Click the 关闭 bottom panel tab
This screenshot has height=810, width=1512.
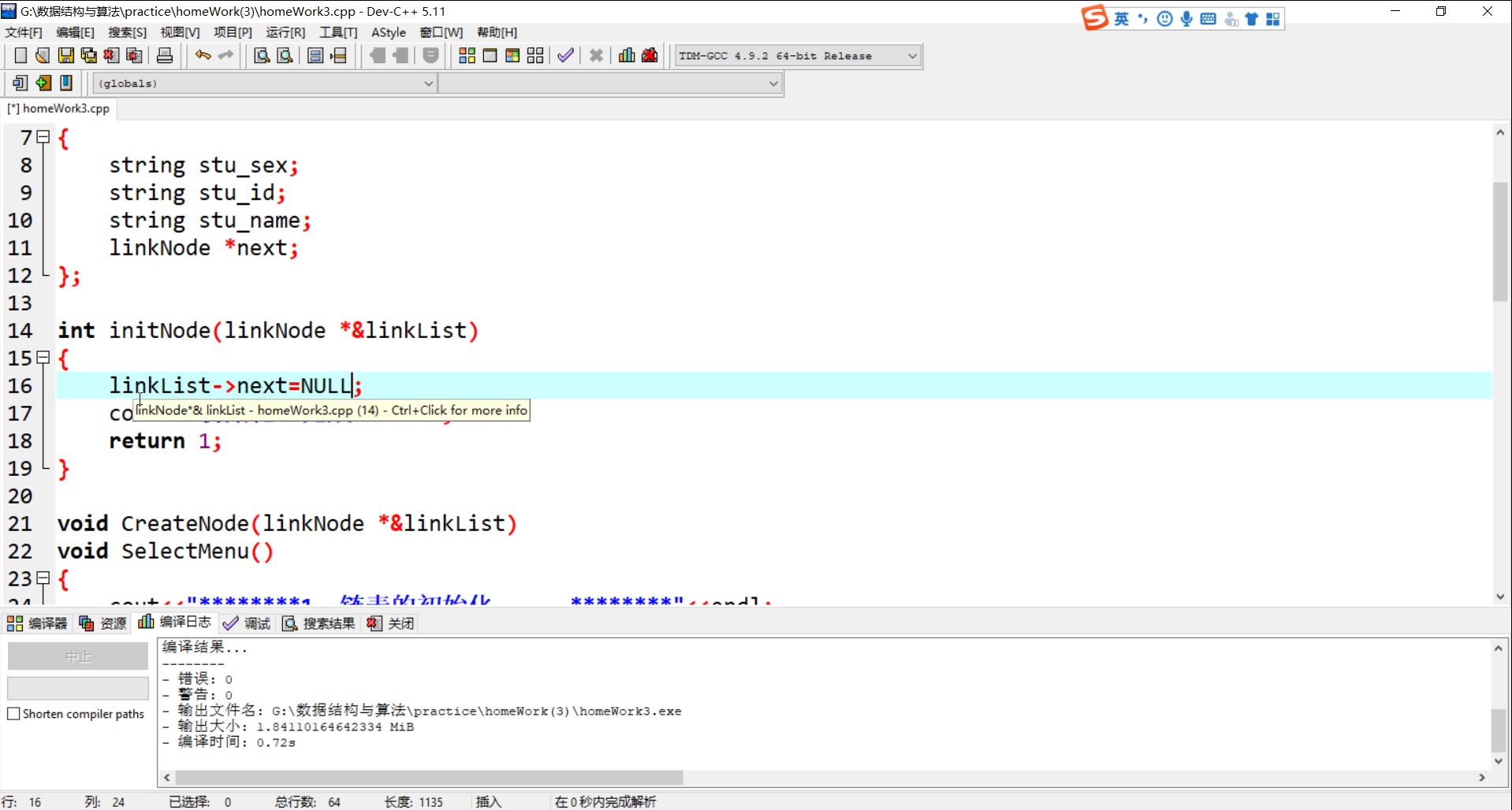391,623
